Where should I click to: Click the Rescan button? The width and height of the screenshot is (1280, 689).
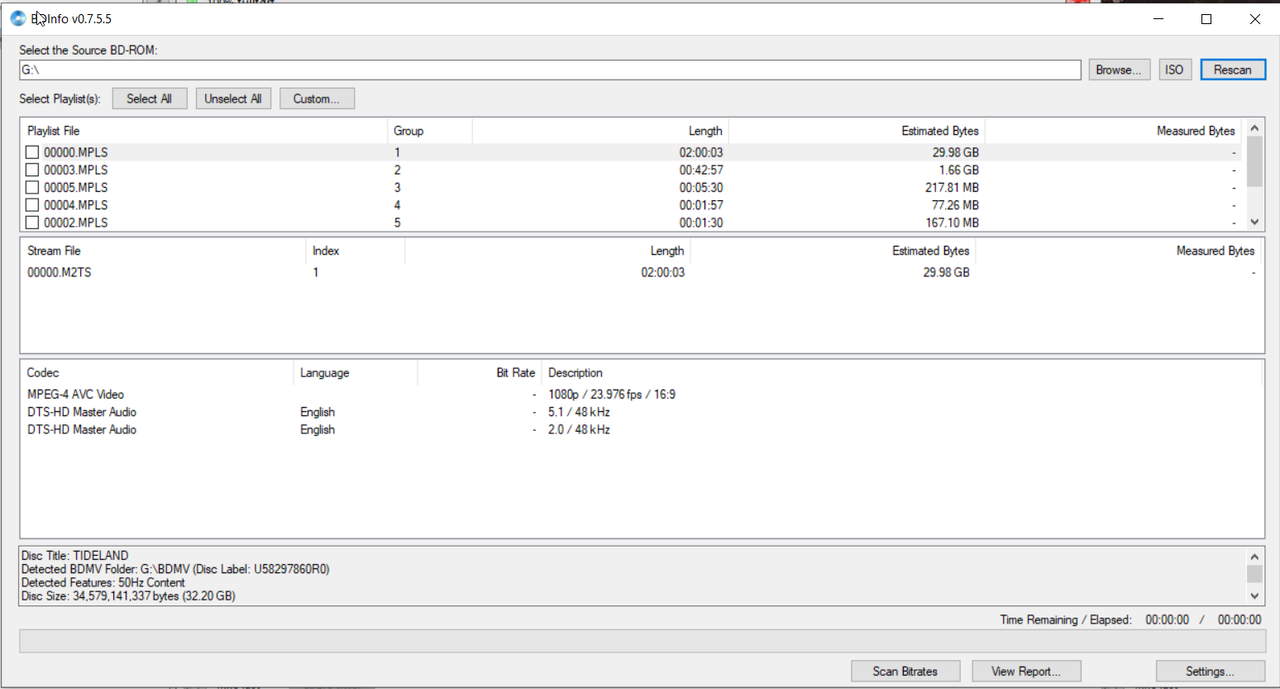click(1233, 70)
